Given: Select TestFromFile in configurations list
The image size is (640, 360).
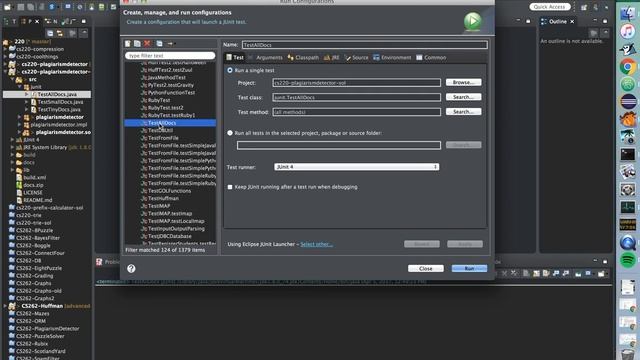Looking at the screenshot, I should point(163,138).
